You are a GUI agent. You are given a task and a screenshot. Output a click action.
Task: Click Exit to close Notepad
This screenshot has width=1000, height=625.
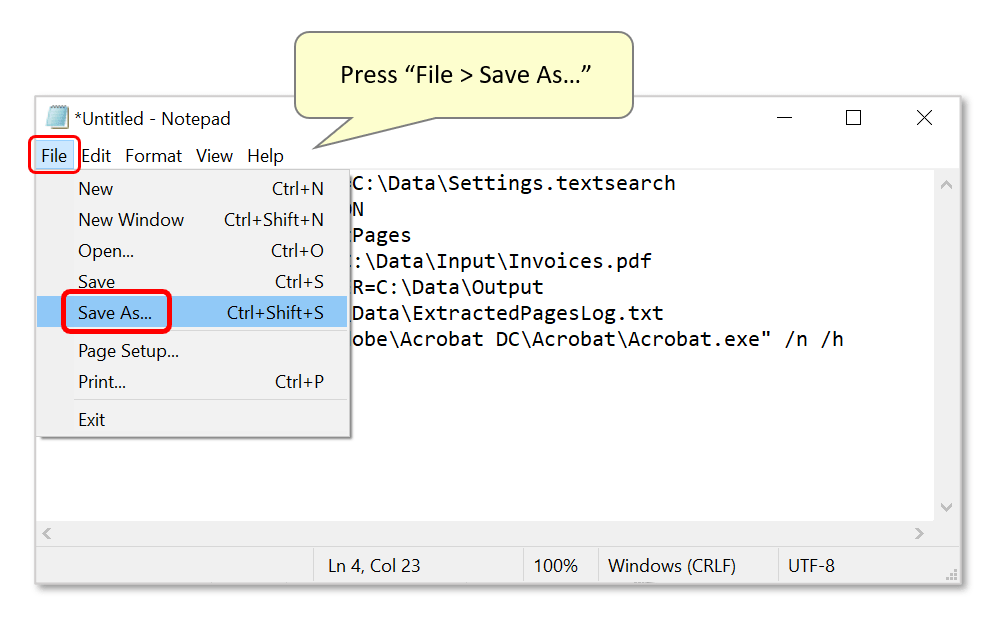coord(91,419)
